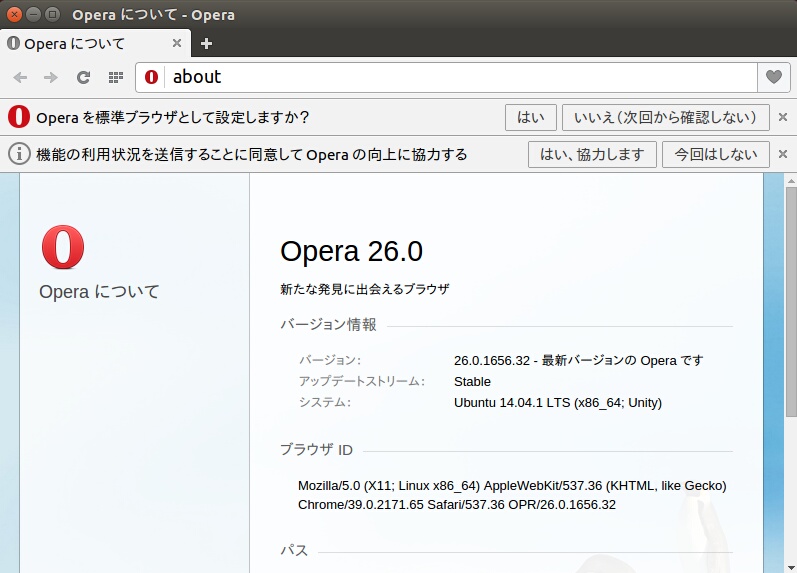Viewport: 797px width, 573px height.
Task: Click 'Ubuntu 14.04.1 LTS (x86_64; Unity)' text
Action: pos(558,403)
